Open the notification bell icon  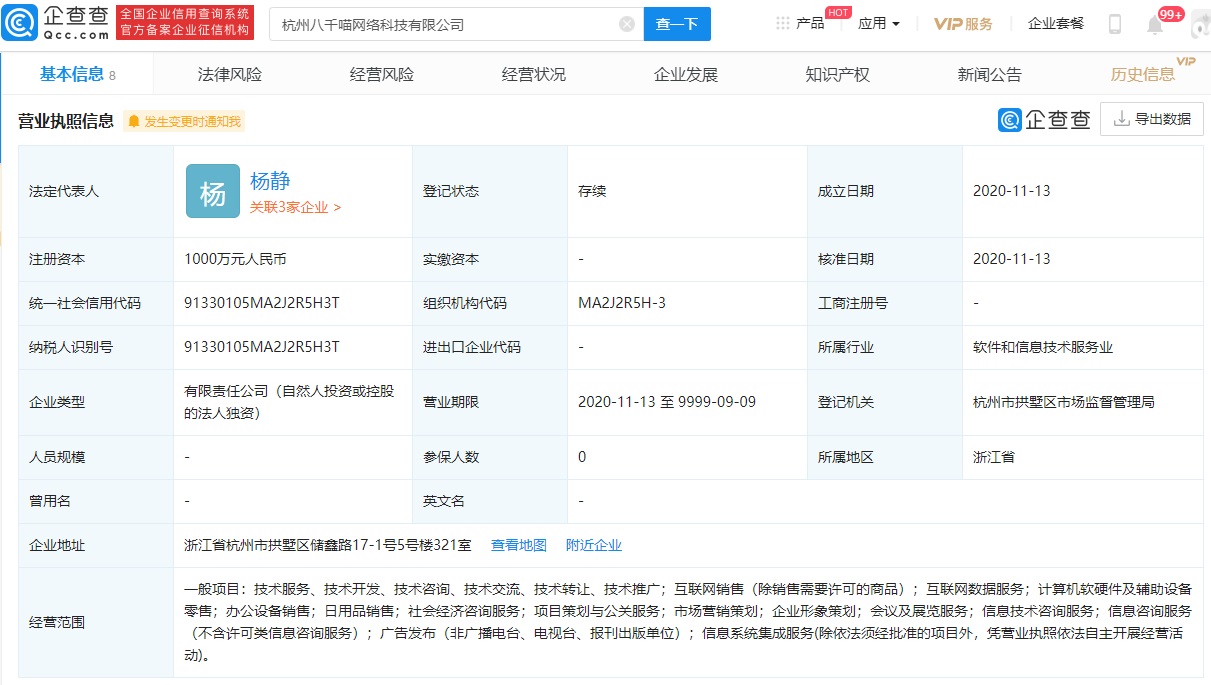tap(1155, 25)
